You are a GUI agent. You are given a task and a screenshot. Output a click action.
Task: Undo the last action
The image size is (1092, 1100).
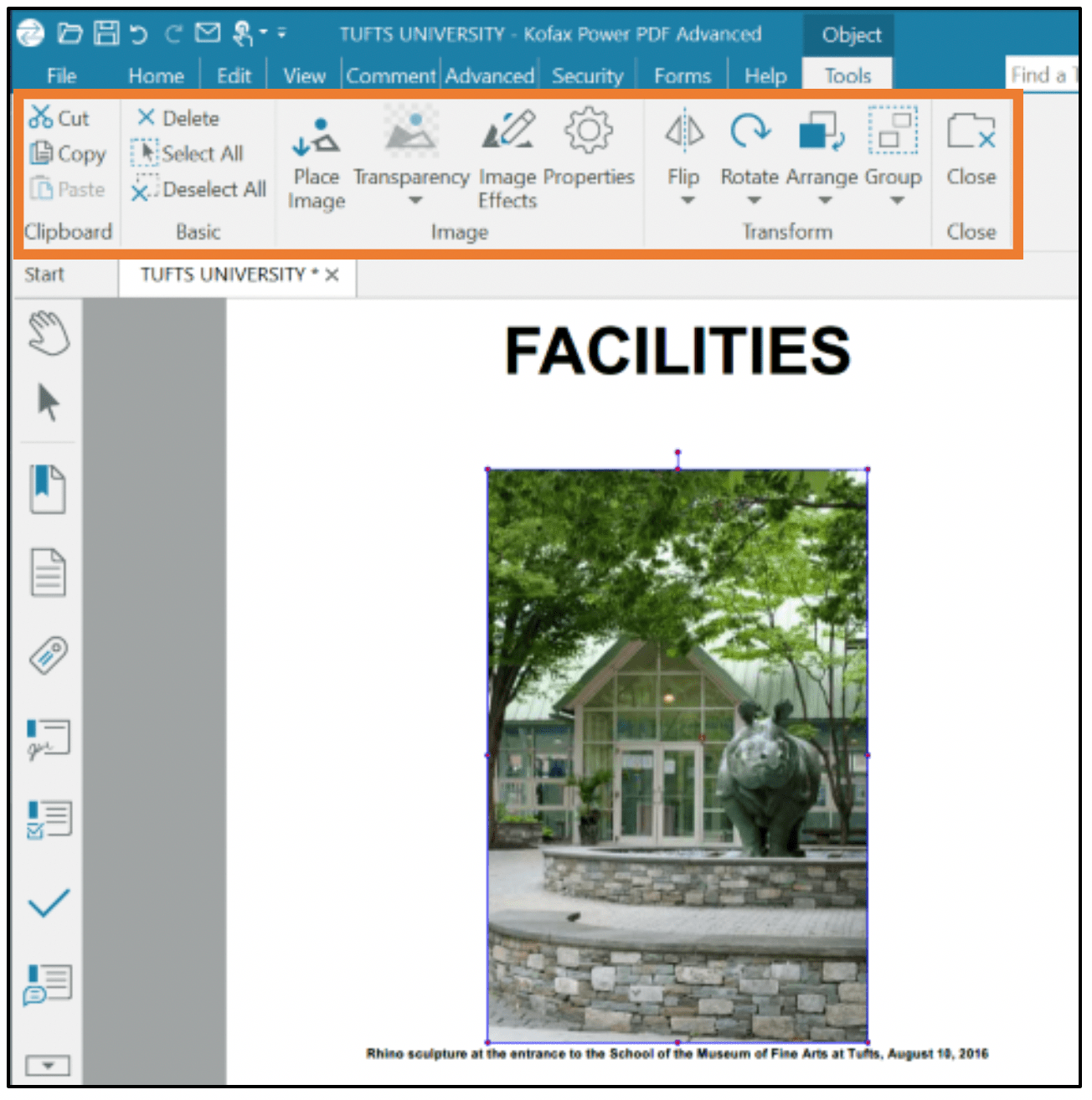[138, 32]
